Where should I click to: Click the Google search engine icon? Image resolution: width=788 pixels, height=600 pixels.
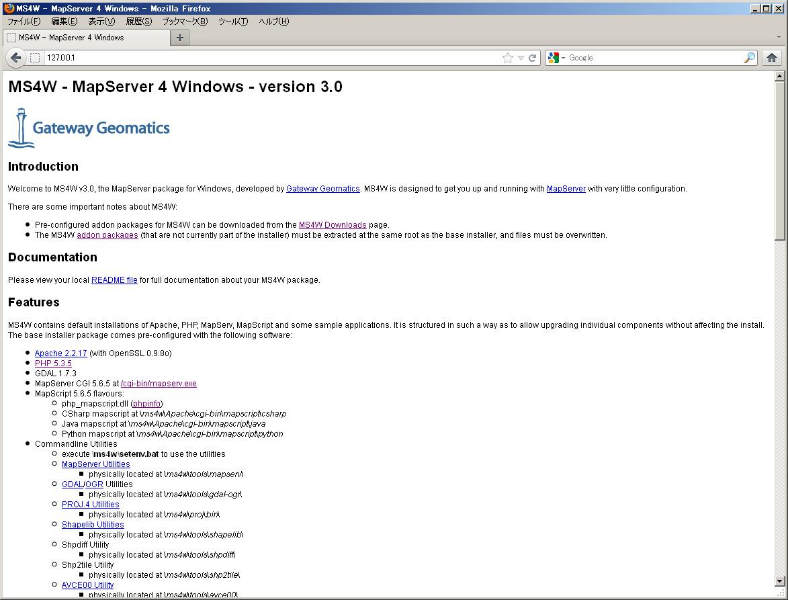[554, 58]
